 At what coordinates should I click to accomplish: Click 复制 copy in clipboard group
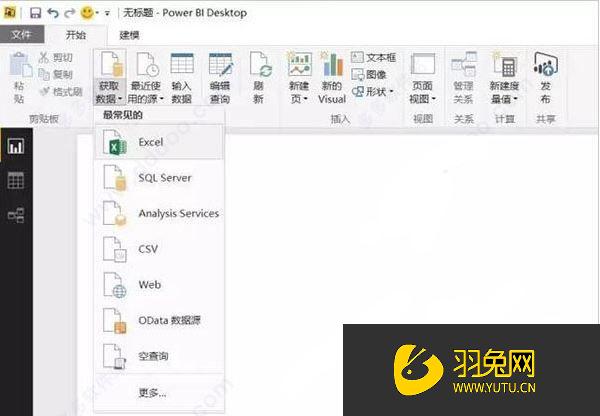pos(55,74)
